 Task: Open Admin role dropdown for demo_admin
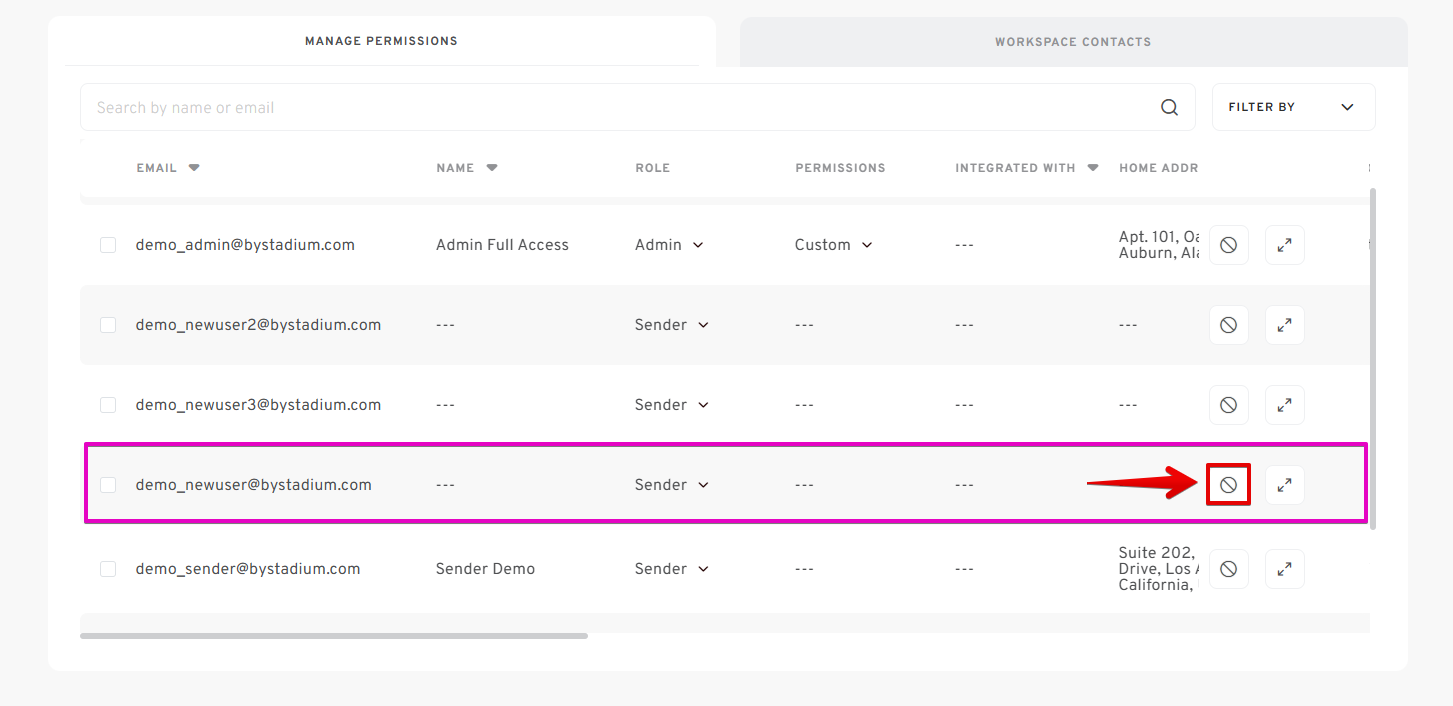669,245
